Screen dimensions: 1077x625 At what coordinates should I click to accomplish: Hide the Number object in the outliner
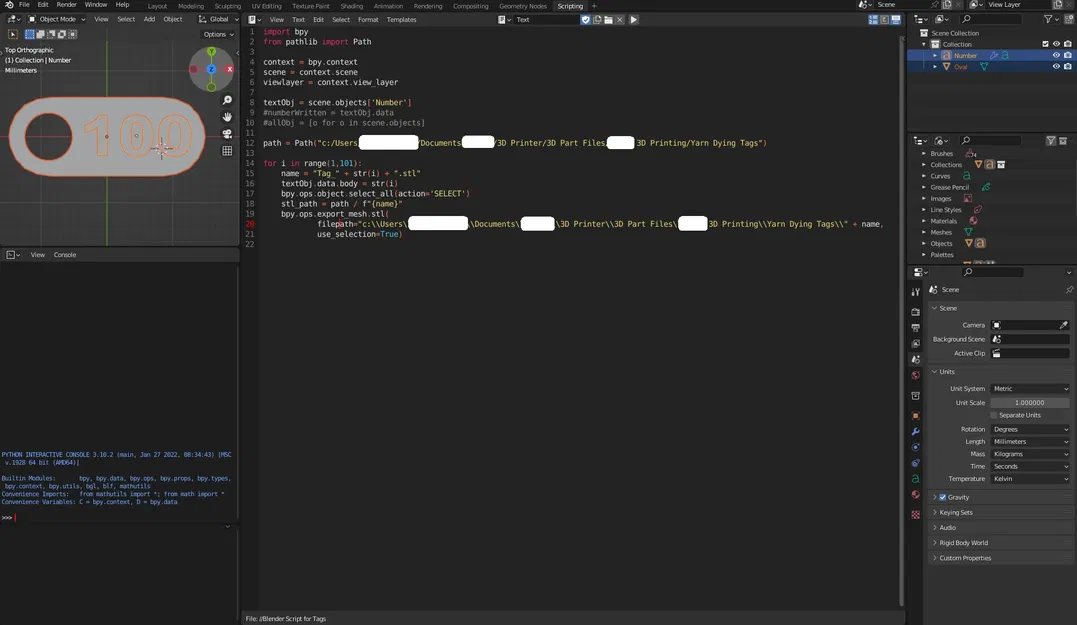point(1057,55)
